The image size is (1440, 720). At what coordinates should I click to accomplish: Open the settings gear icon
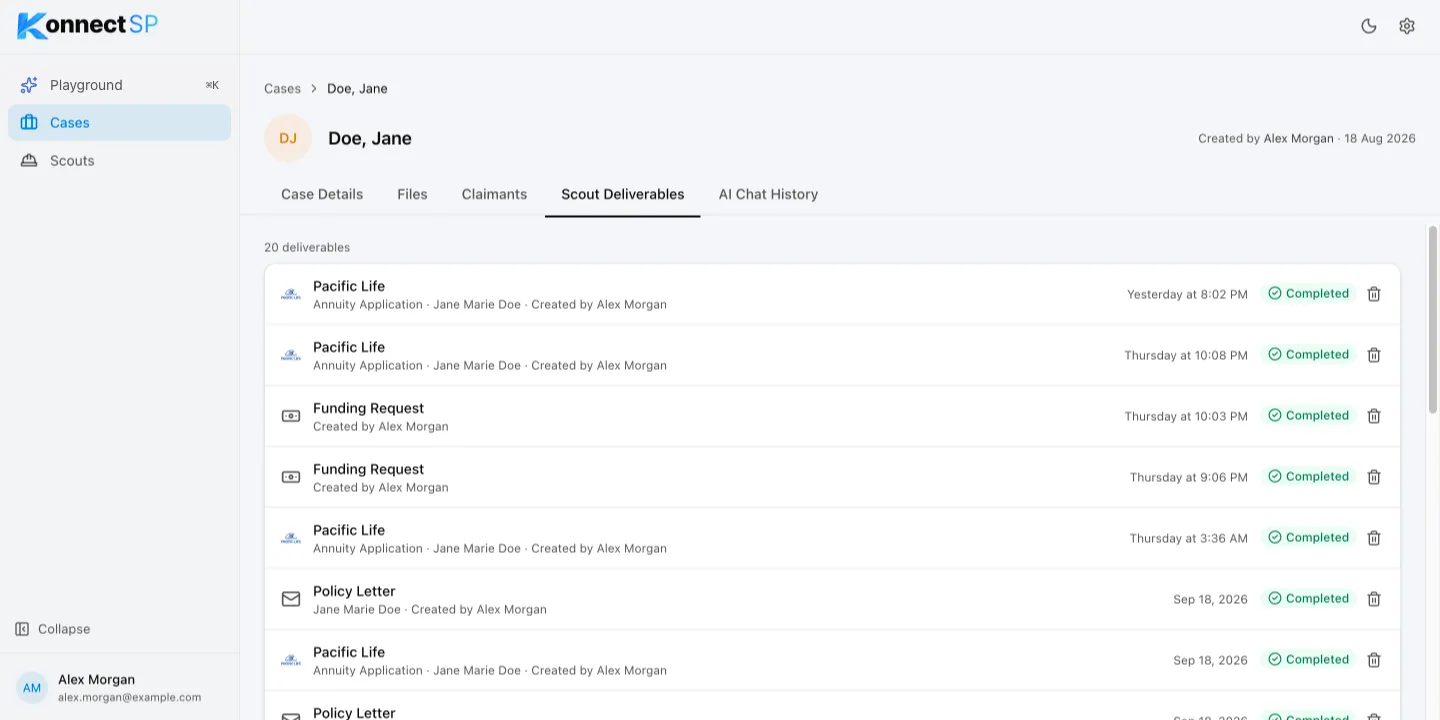[1407, 26]
